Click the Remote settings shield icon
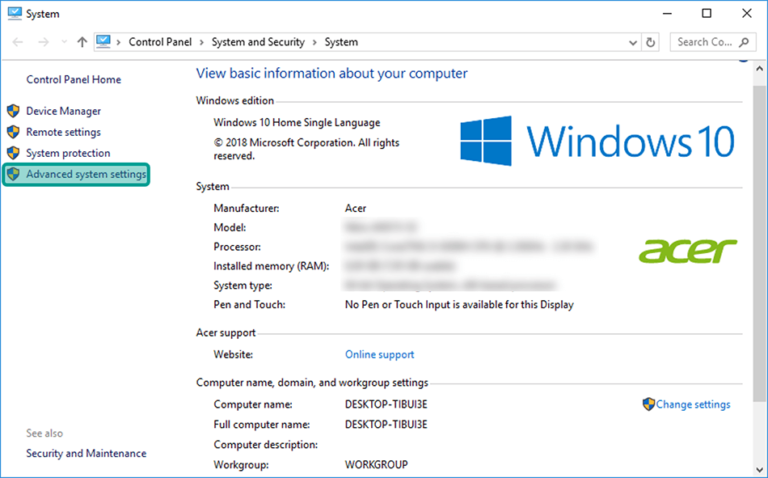The height and width of the screenshot is (478, 768). click(13, 132)
